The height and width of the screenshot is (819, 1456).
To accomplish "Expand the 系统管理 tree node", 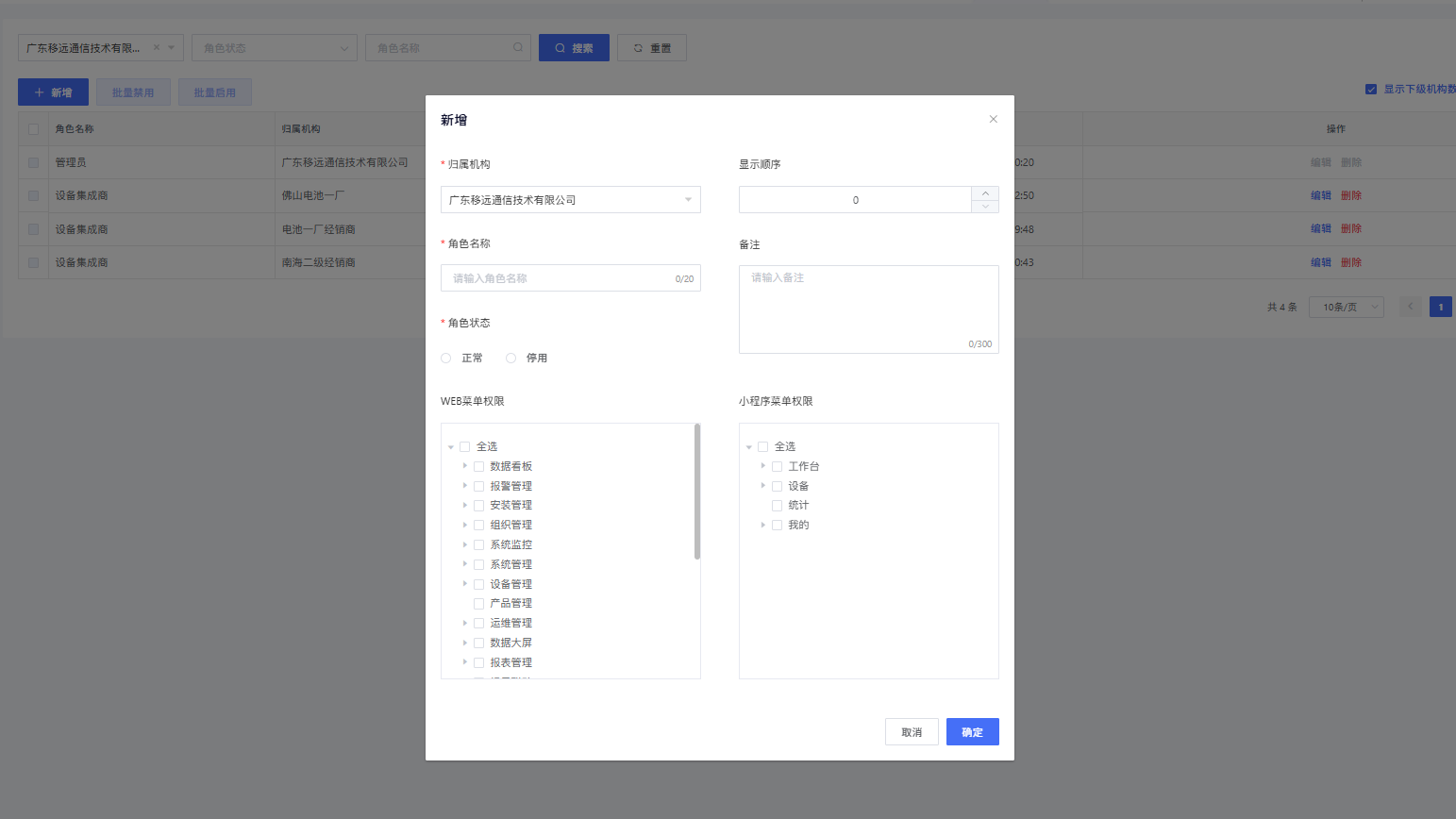I will point(465,564).
